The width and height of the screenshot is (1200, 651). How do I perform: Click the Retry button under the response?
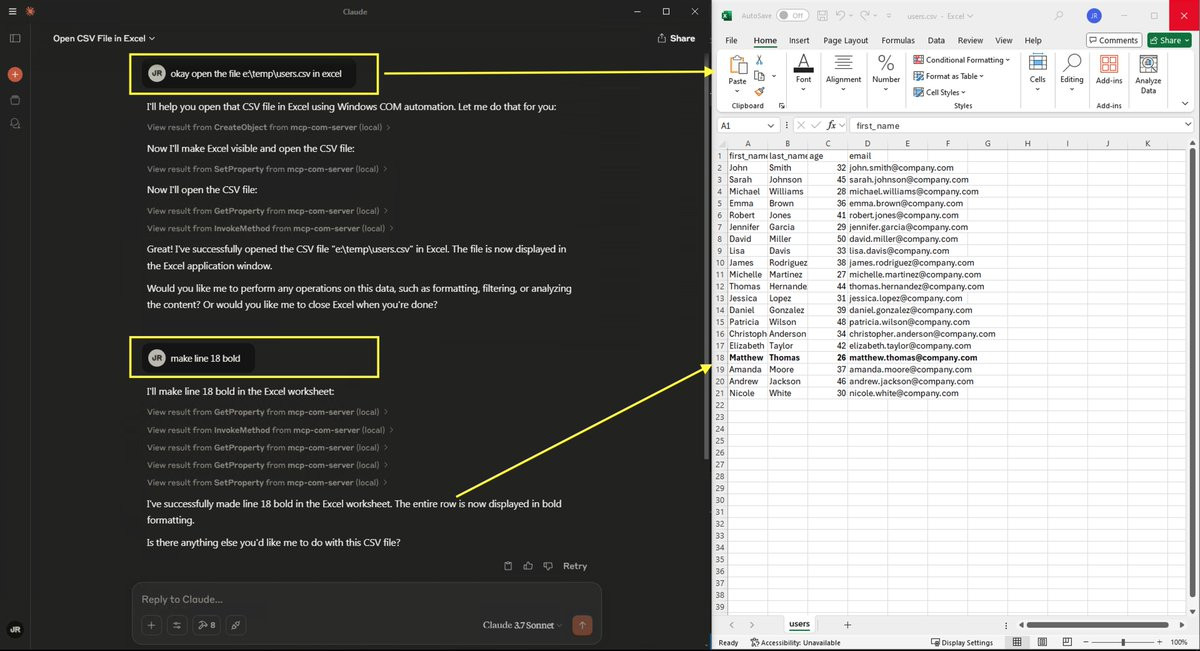coord(575,566)
